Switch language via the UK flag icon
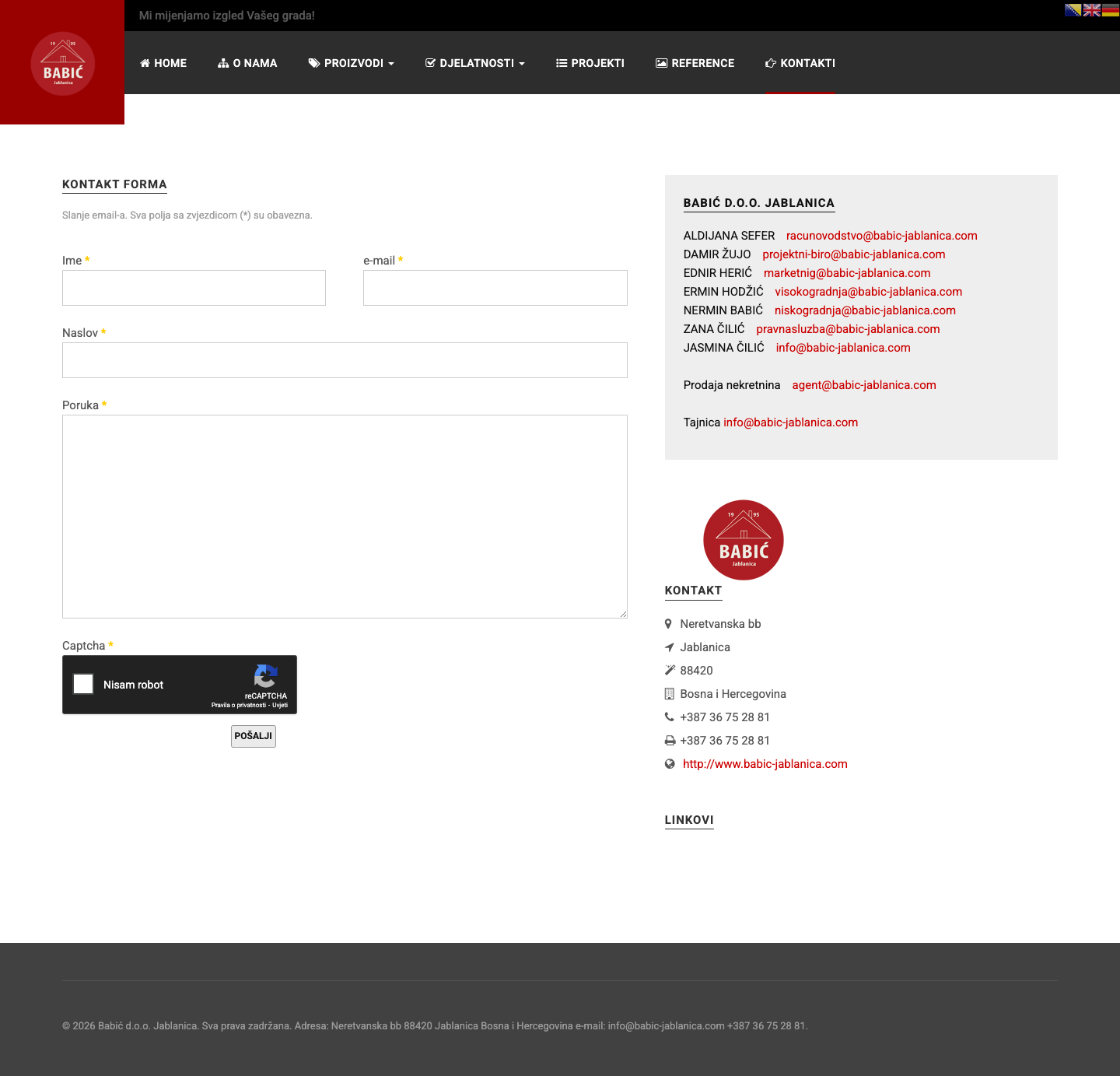 coord(1092,10)
